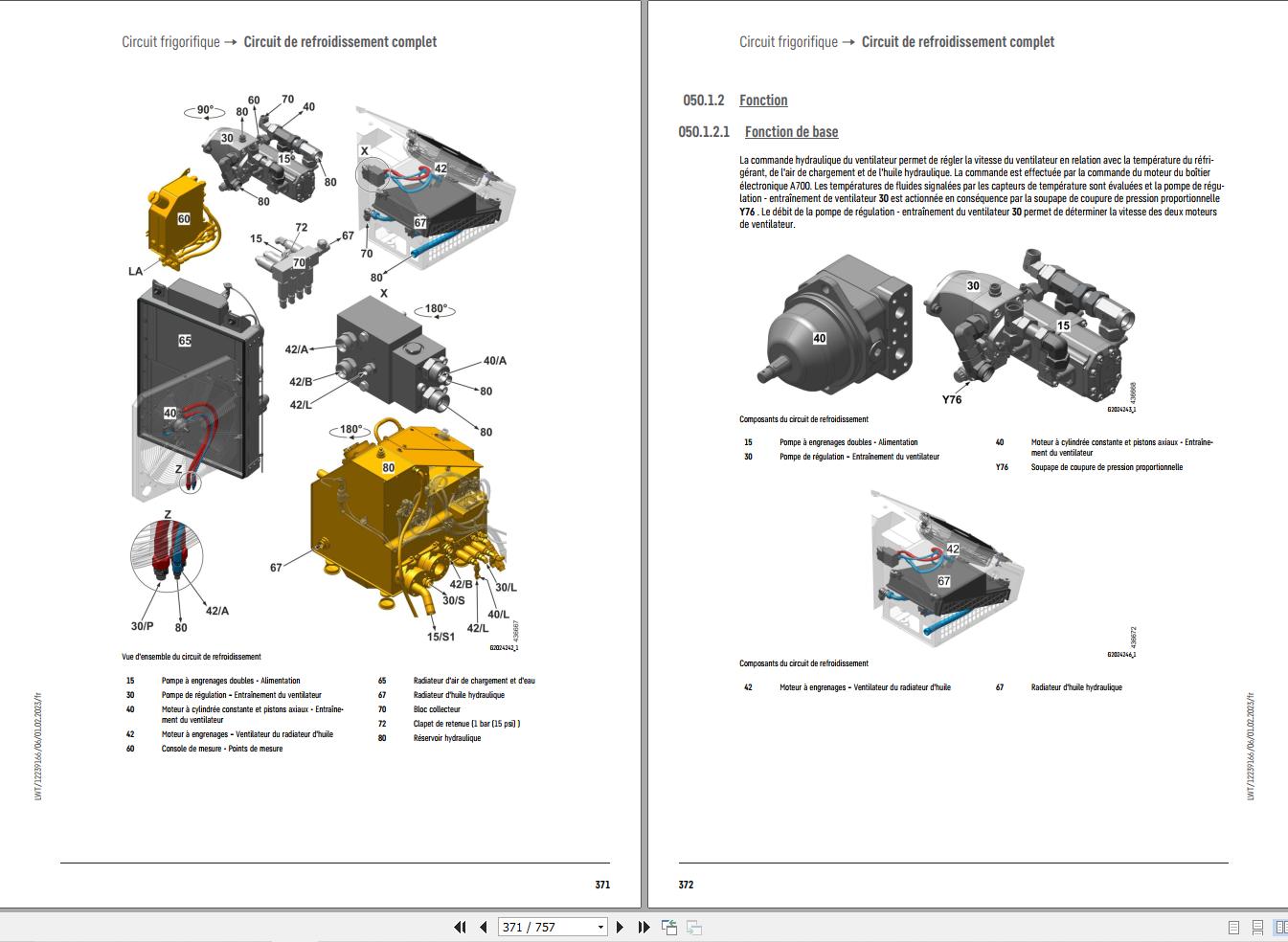Click the Y76 label under the pump diagram
The width and height of the screenshot is (1288, 942).
[x=950, y=397]
